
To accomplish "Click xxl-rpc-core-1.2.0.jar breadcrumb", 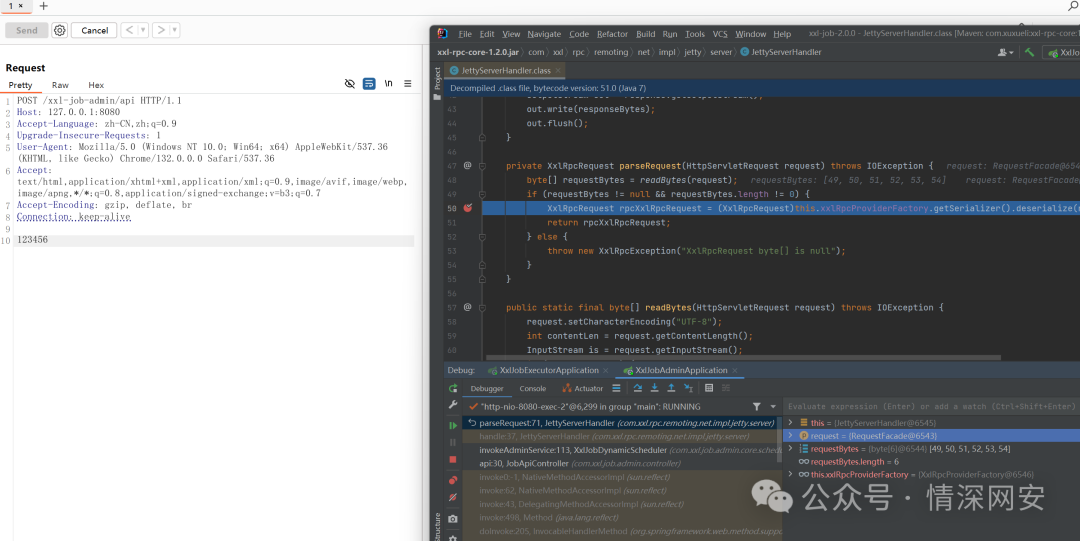I will pyautogui.click(x=478, y=52).
